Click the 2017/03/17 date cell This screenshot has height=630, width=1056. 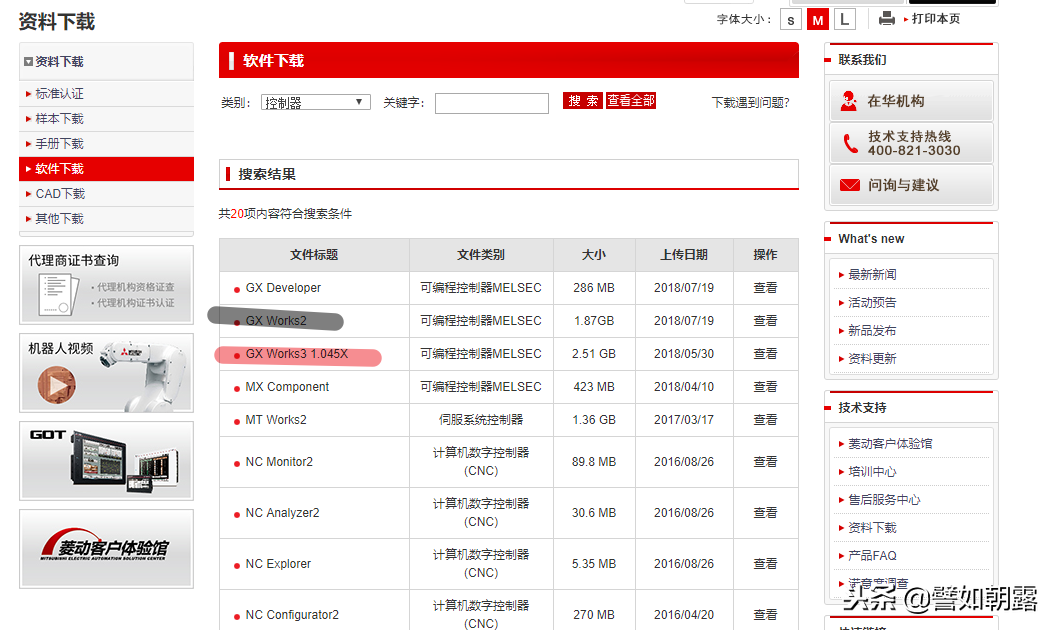click(x=684, y=420)
